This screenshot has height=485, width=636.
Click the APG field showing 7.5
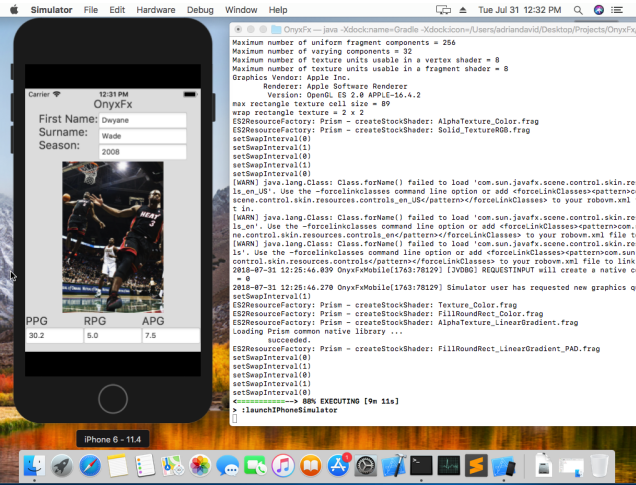pos(171,336)
